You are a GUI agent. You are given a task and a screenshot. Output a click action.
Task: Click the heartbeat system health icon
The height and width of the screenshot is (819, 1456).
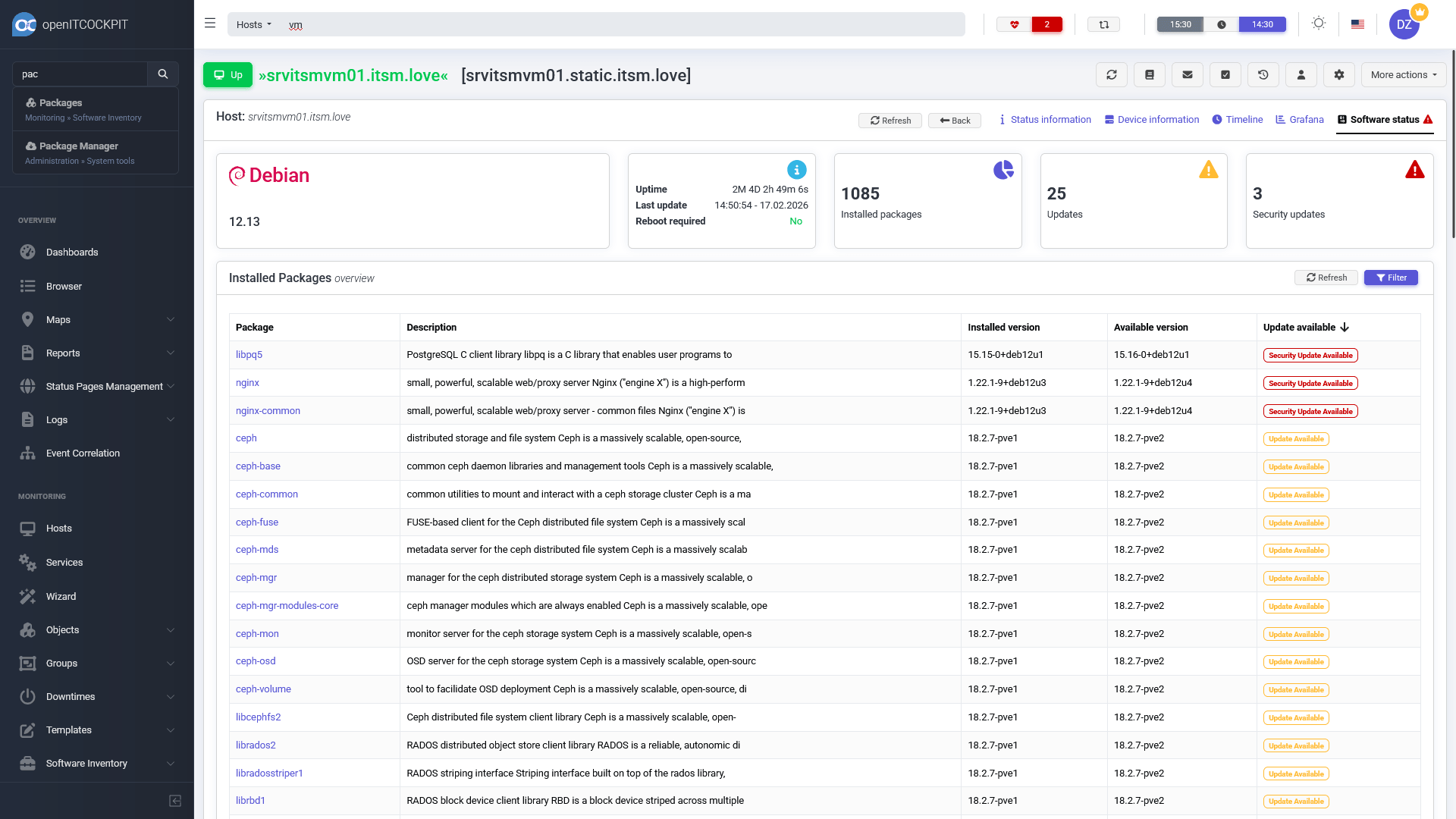(x=1014, y=24)
